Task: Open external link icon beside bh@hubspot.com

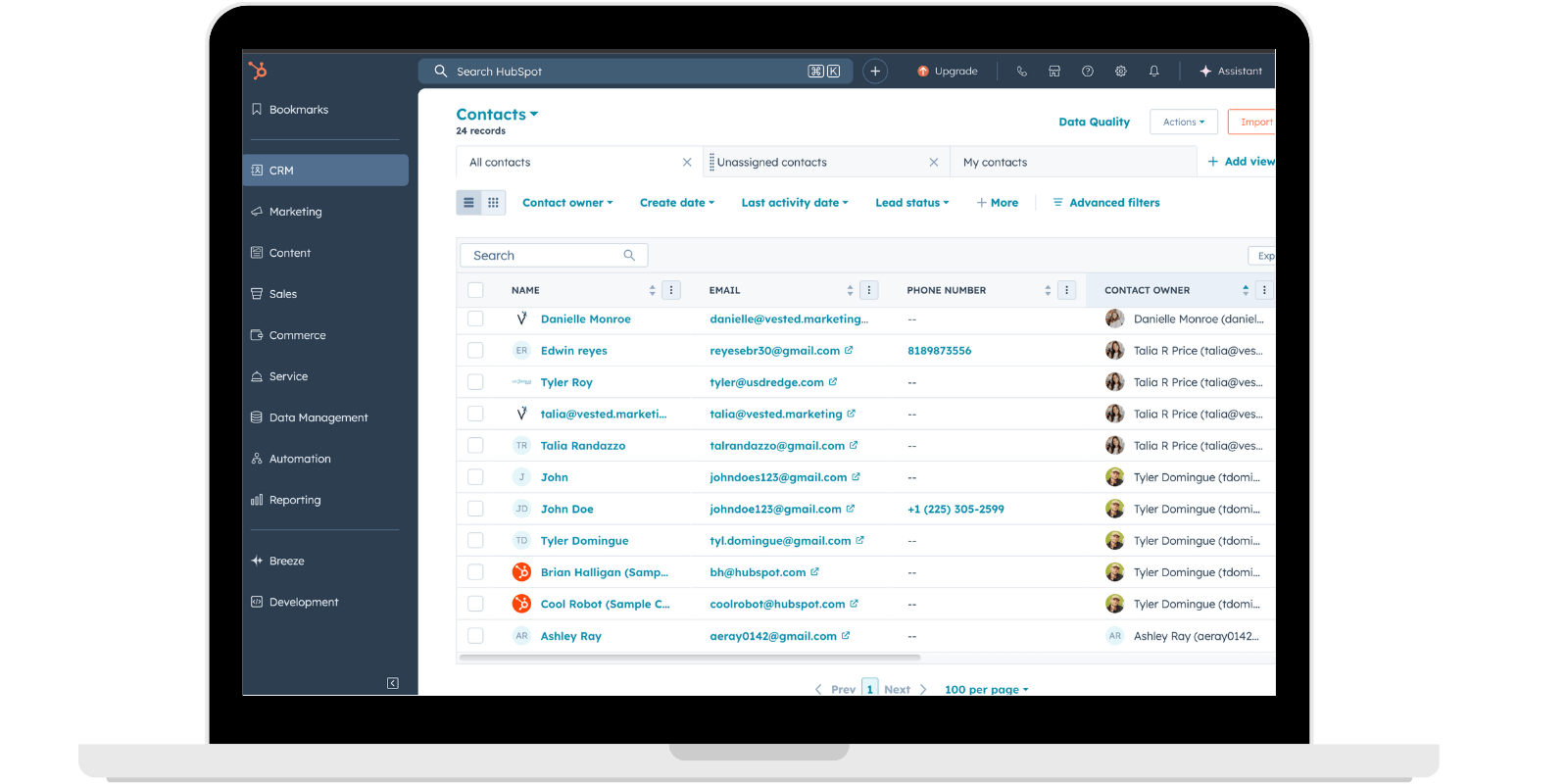Action: pyautogui.click(x=814, y=572)
